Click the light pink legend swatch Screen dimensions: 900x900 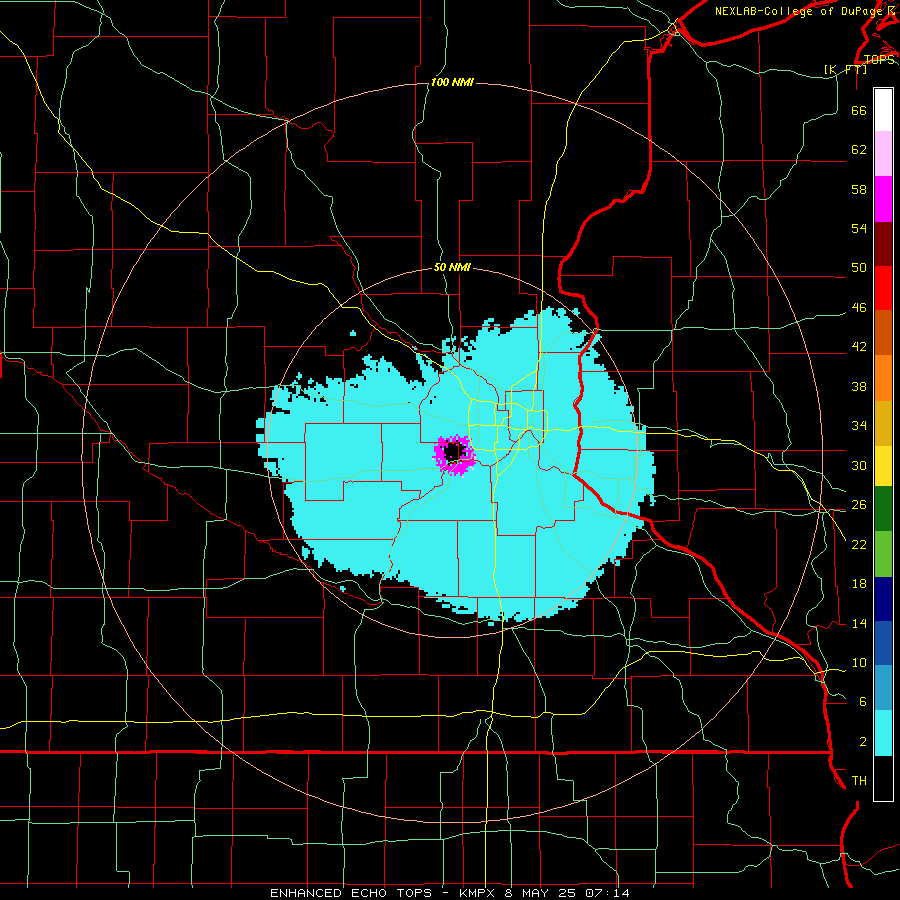(883, 154)
